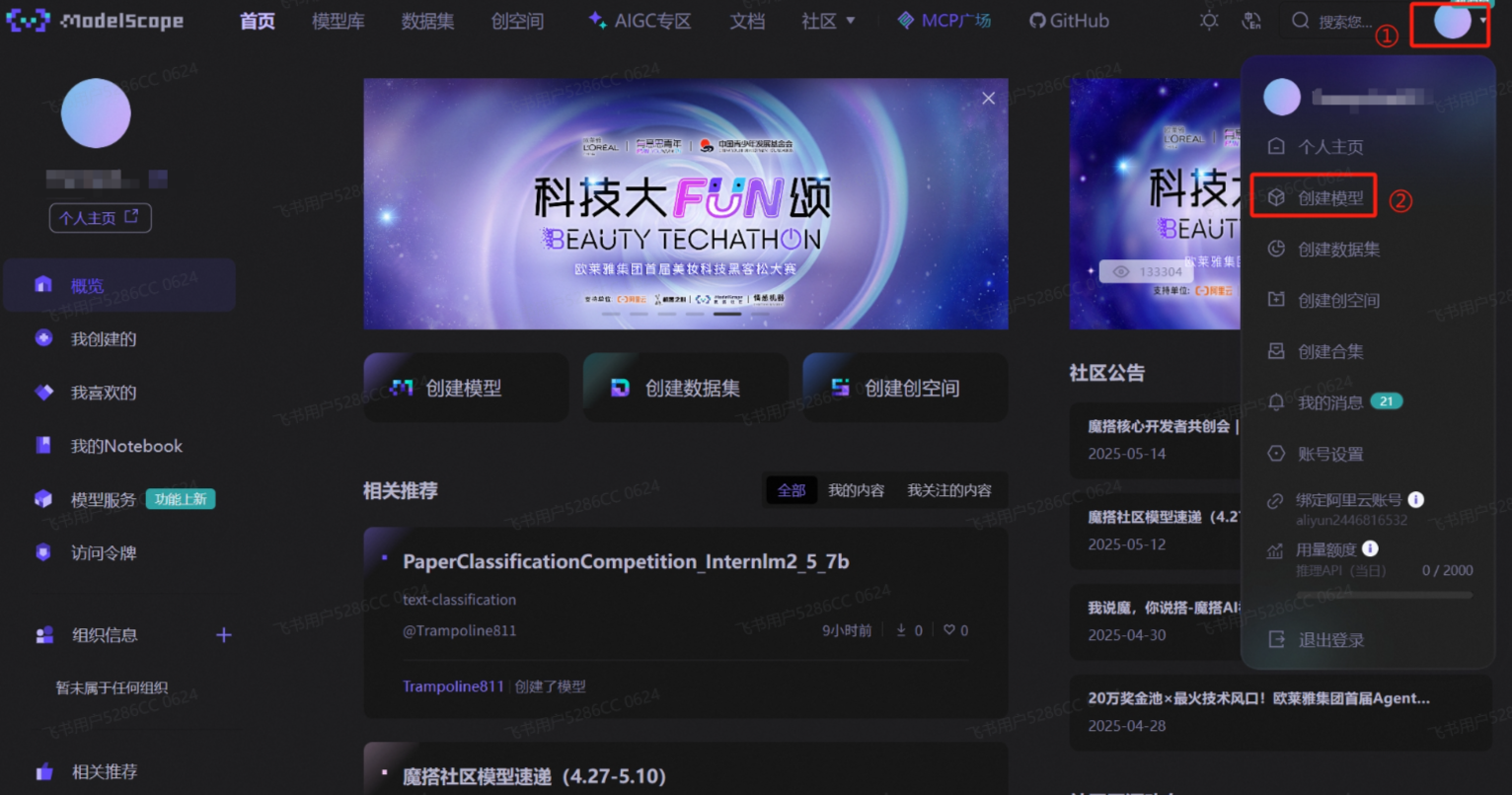This screenshot has height=795, width=1512.
Task: Click the 我喜欢的 diamond icon
Action: [43, 392]
